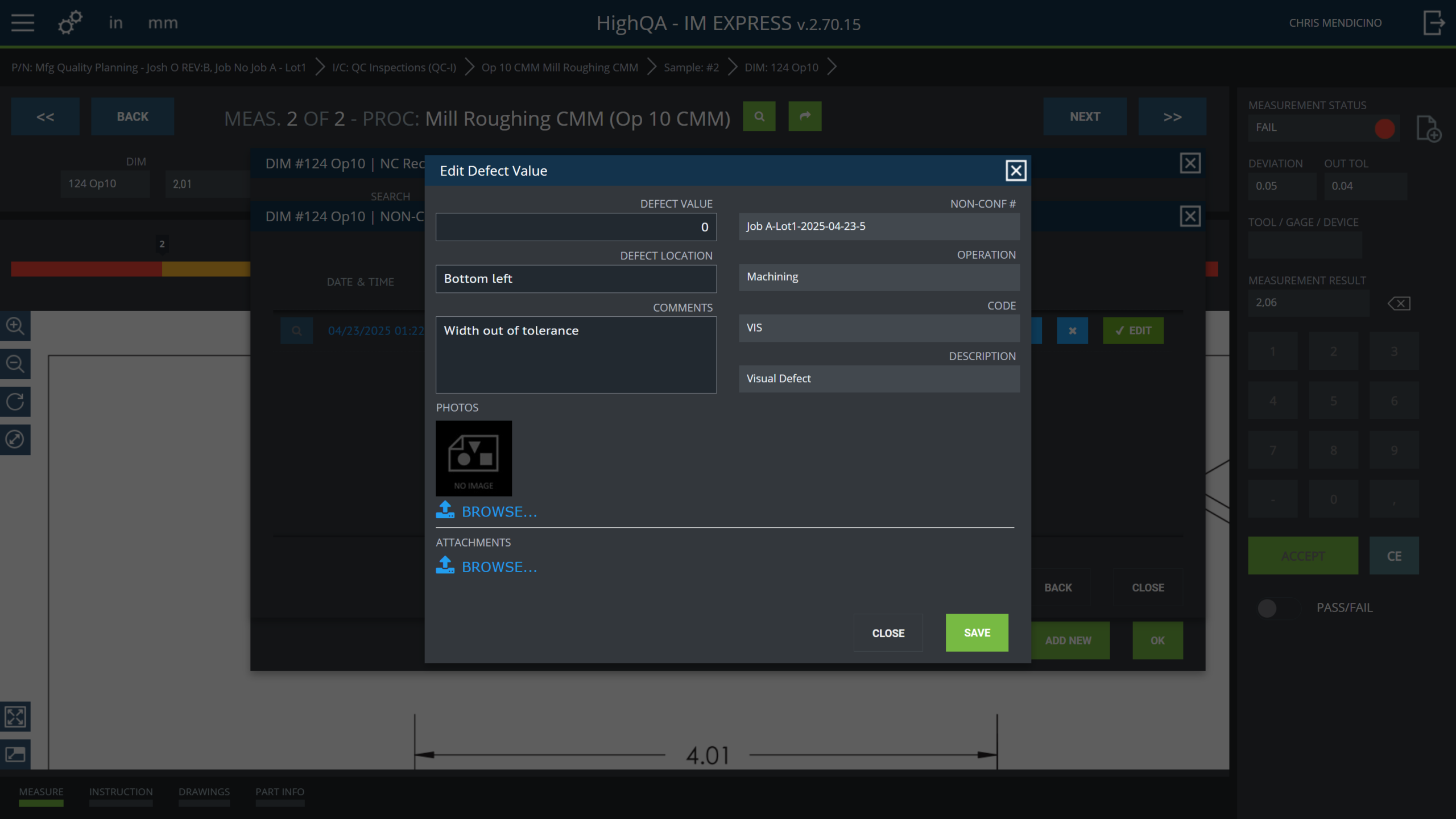The height and width of the screenshot is (819, 1456).
Task: Click the NO IMAGE photo thumbnail
Action: tap(474, 458)
